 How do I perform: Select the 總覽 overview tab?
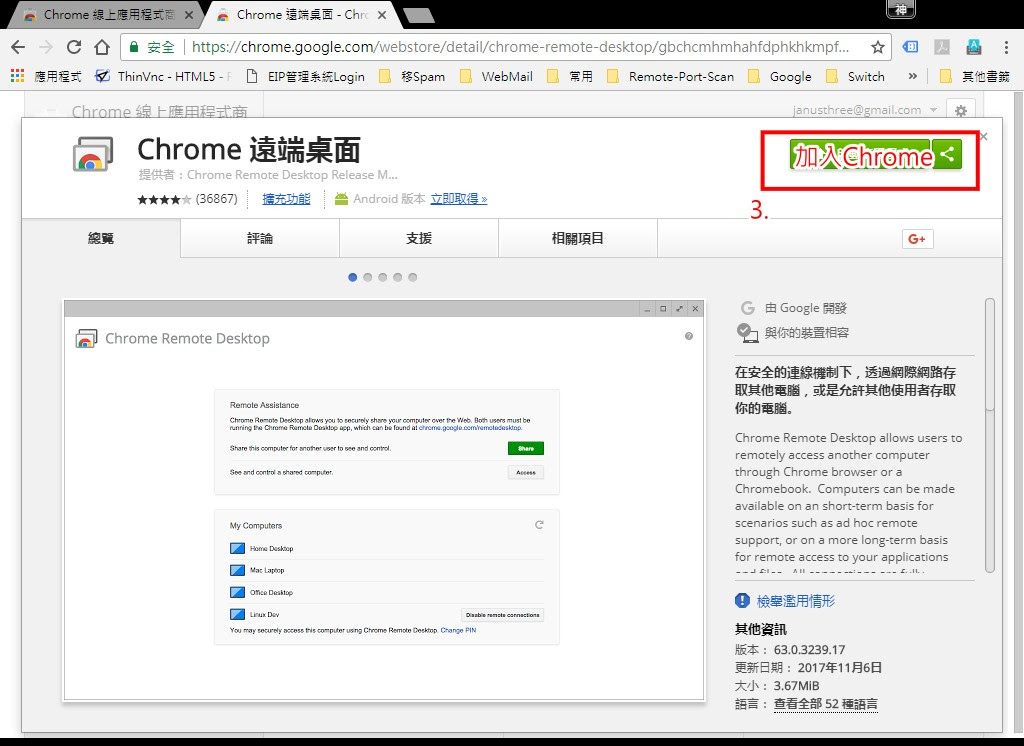point(101,238)
